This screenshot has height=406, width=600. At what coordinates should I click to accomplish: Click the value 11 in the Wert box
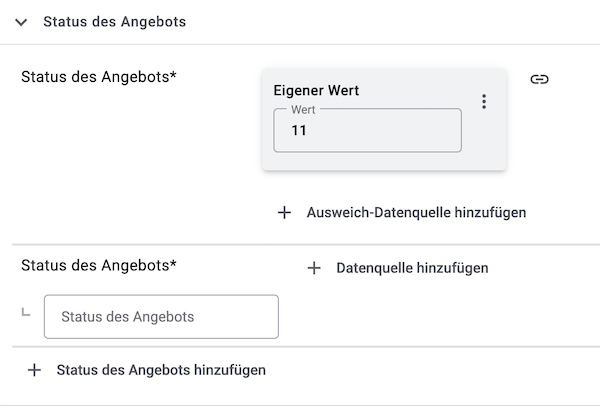click(299, 131)
